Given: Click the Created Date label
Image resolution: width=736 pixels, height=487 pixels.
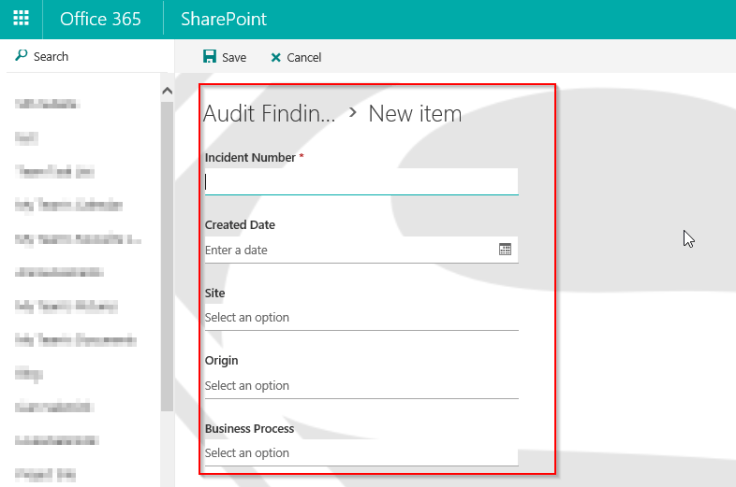Looking at the screenshot, I should pyautogui.click(x=240, y=225).
